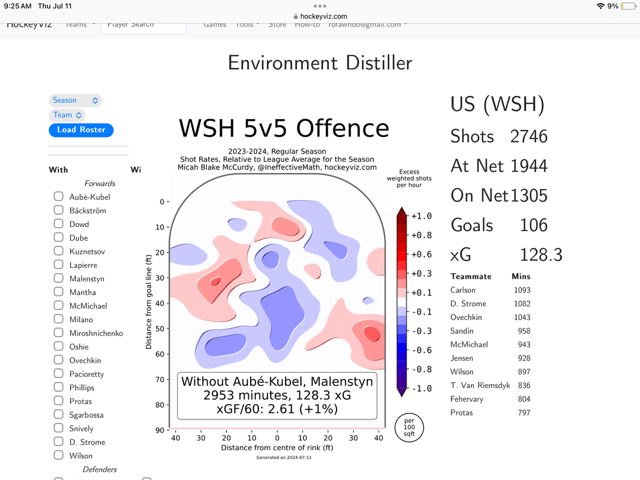
Task: Check the Mantha checkbox
Action: (58, 291)
